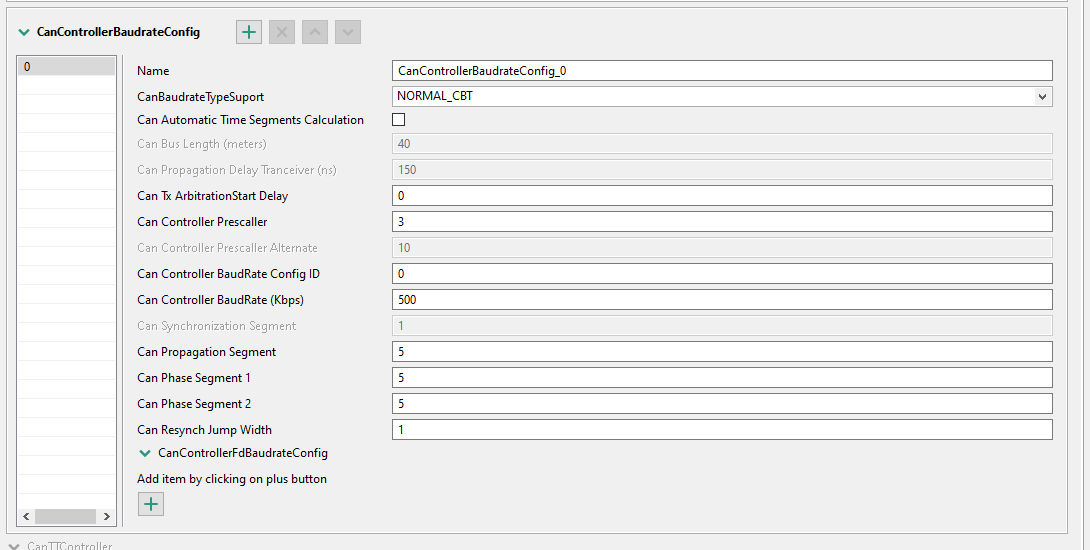This screenshot has height=550, width=1090.
Task: Collapse the CanControllerFdBaudrateConfig subsection
Action: click(146, 453)
